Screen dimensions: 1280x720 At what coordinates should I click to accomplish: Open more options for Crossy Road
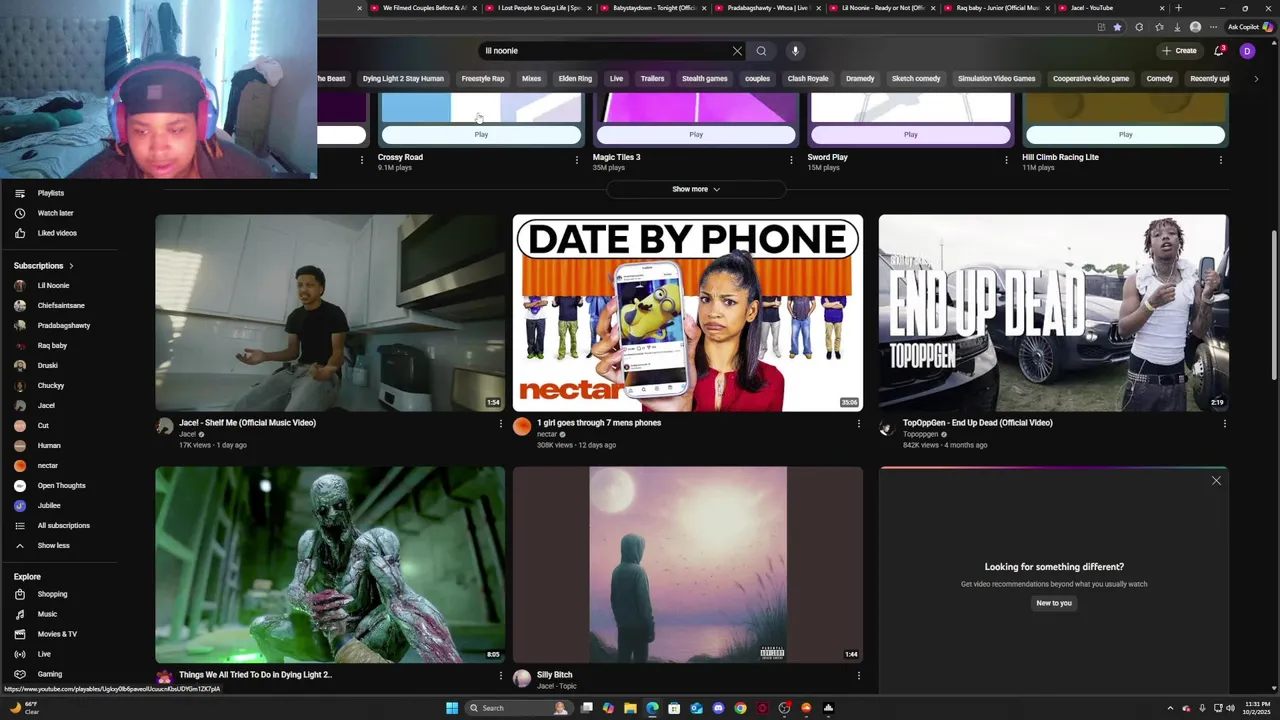(576, 160)
